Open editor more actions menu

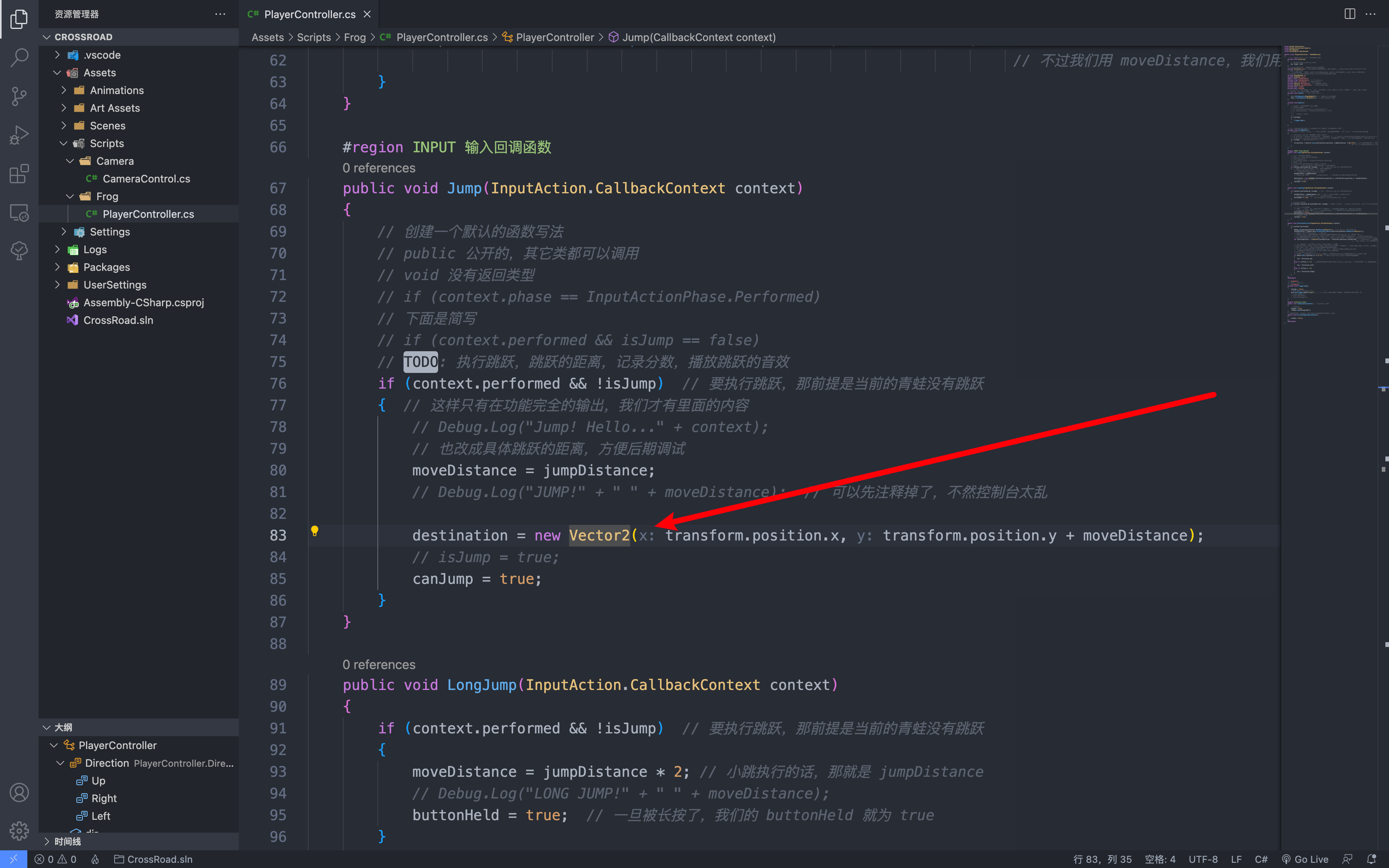tap(1371, 14)
